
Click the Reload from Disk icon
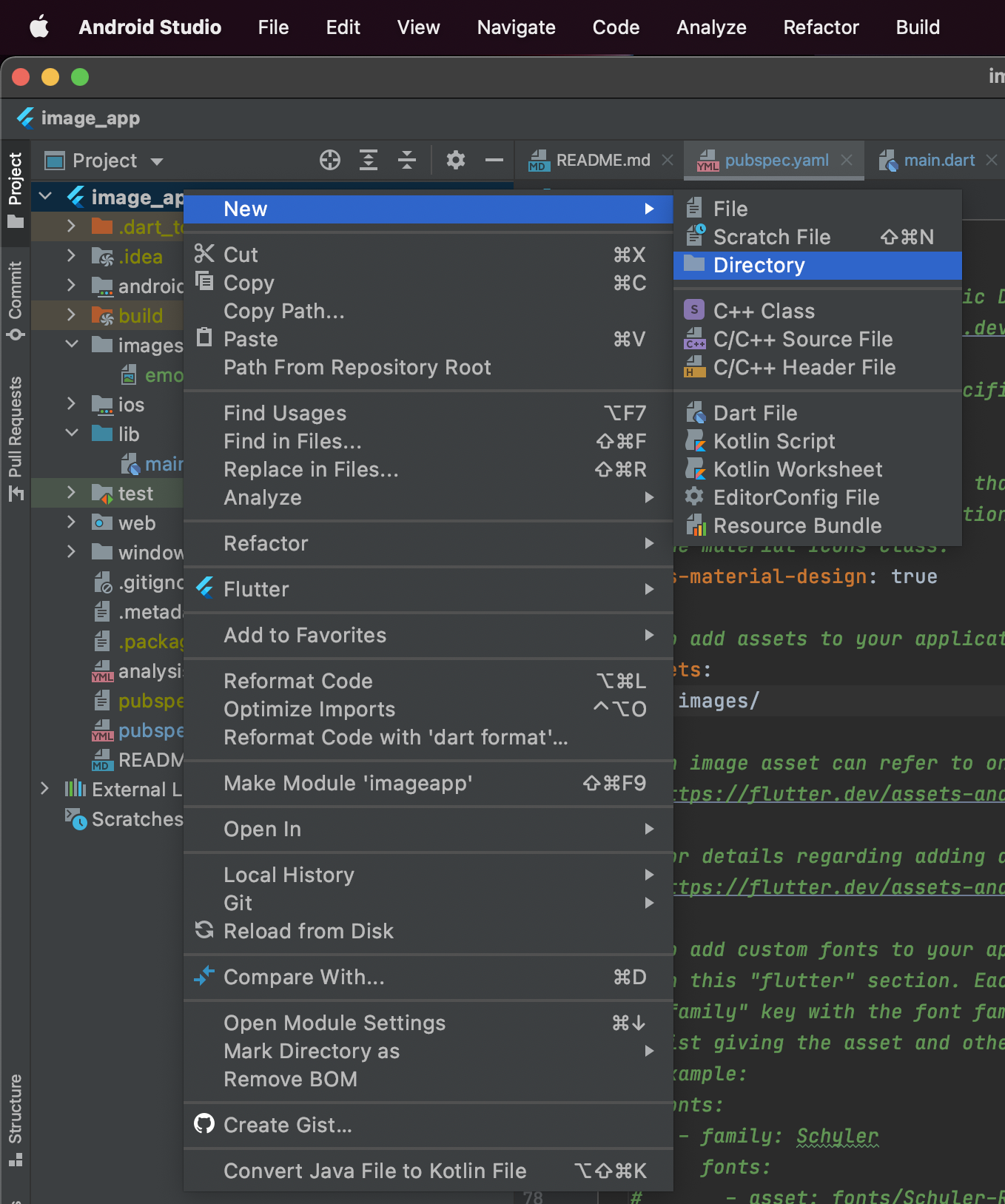point(204,930)
